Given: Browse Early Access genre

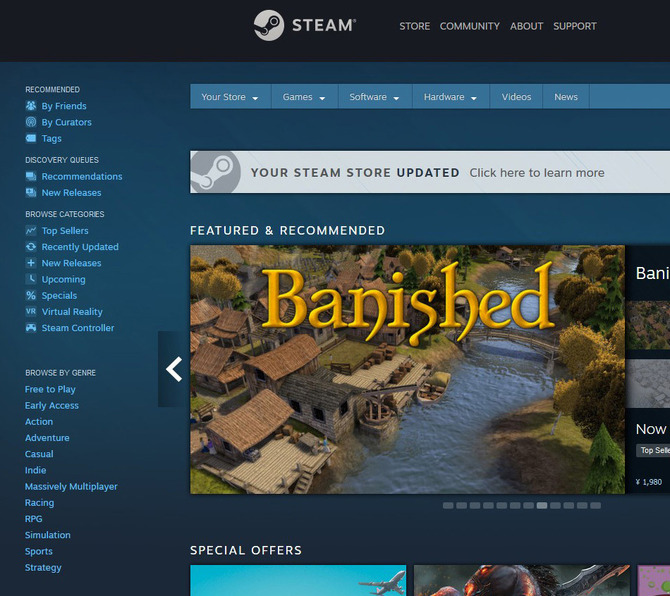Looking at the screenshot, I should coord(52,405).
